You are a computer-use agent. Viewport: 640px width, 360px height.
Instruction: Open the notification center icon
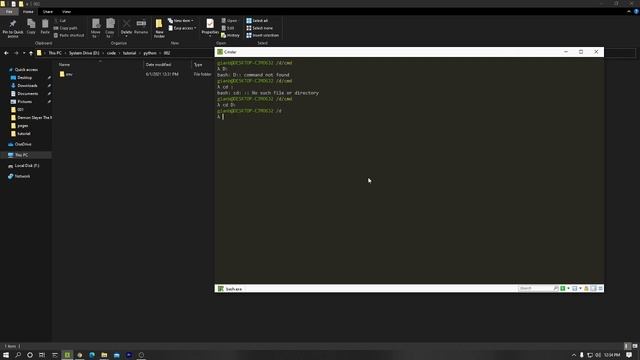click(629, 355)
